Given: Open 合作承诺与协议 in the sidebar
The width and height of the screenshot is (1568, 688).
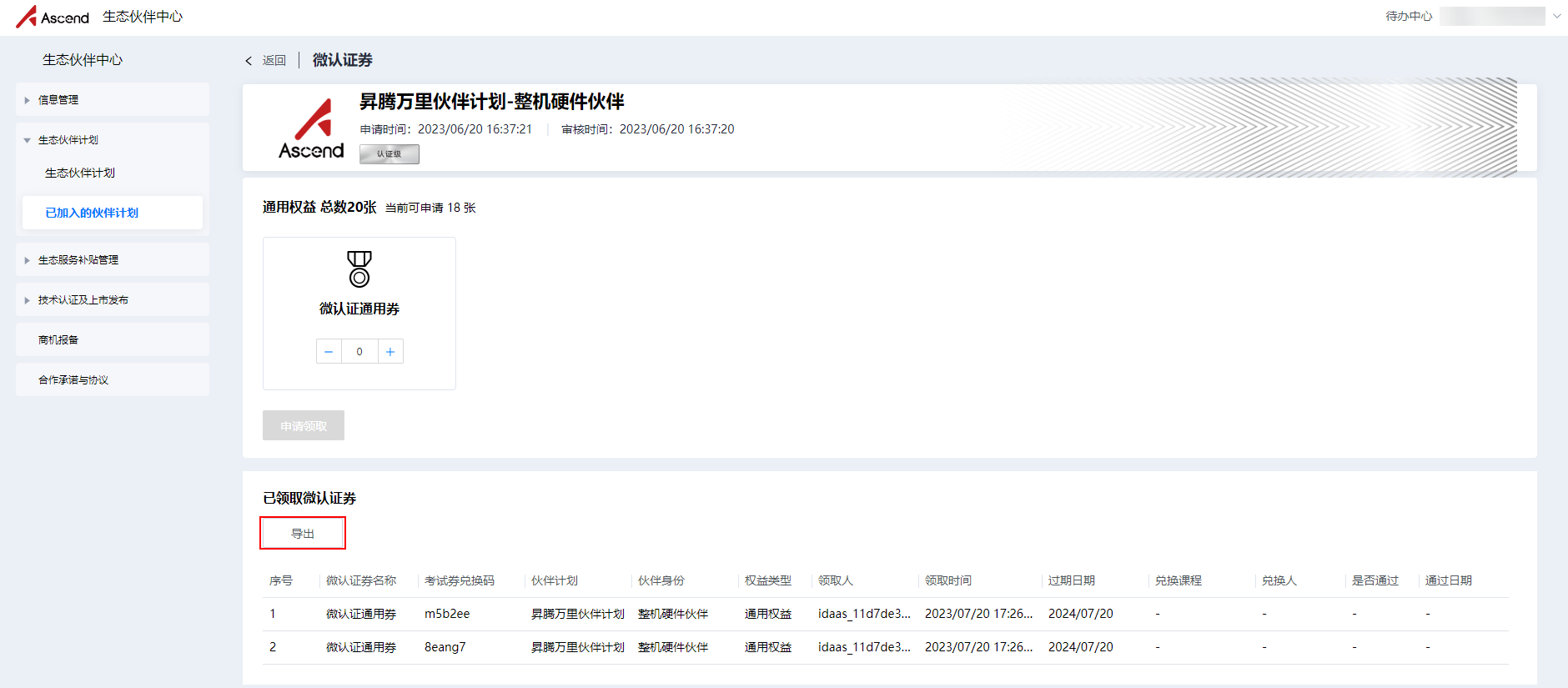Looking at the screenshot, I should click(x=113, y=379).
